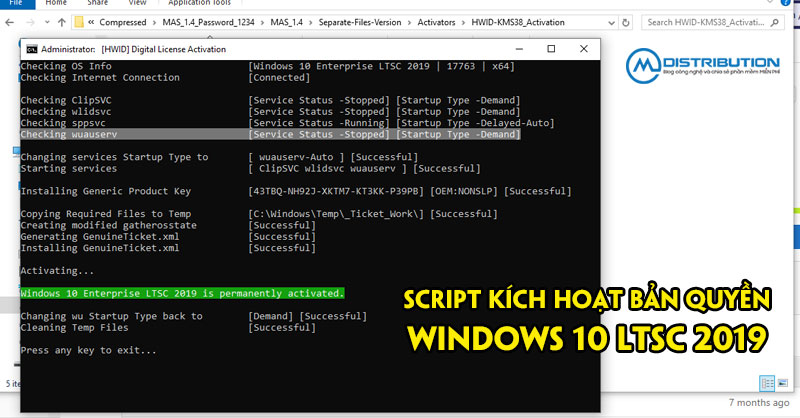The height and width of the screenshot is (418, 800).
Task: Select Separate-Files-Version breadcrumb
Action: coord(360,22)
